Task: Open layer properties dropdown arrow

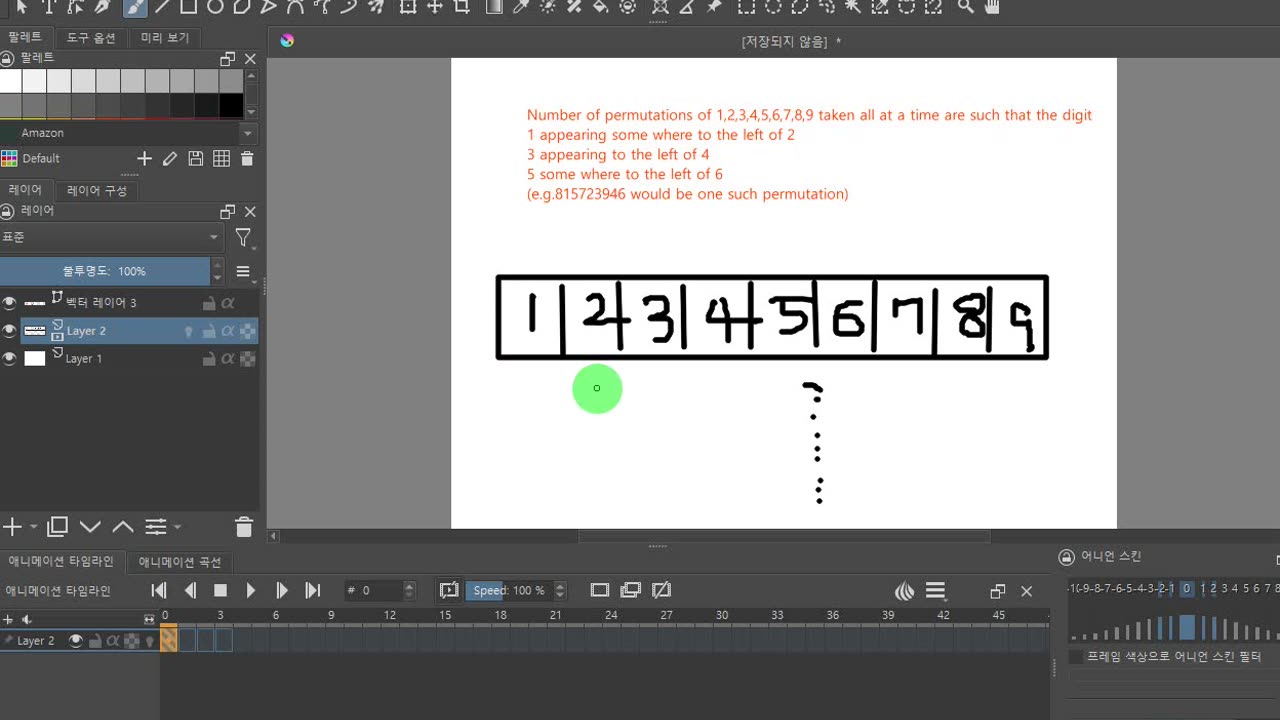Action: 177,526
